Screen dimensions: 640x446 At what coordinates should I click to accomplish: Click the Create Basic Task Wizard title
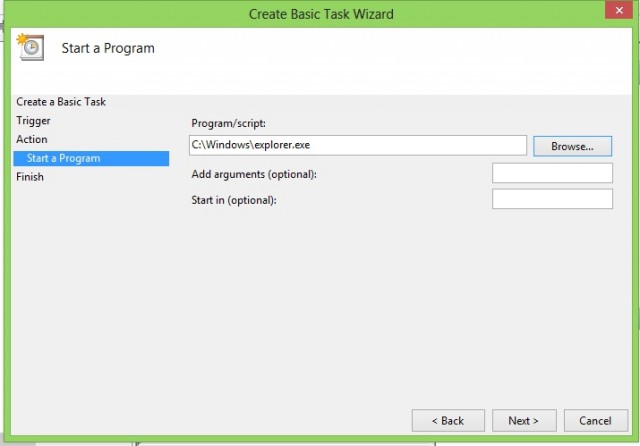click(x=321, y=14)
